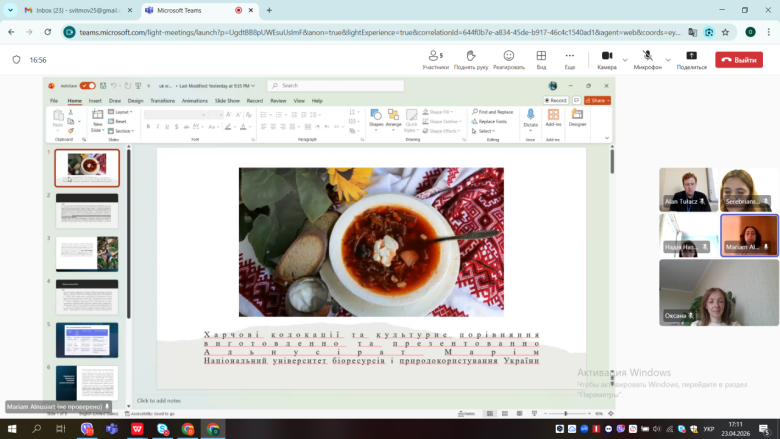This screenshot has width=780, height=439.
Task: Expand the camera options arrow
Action: click(x=625, y=60)
